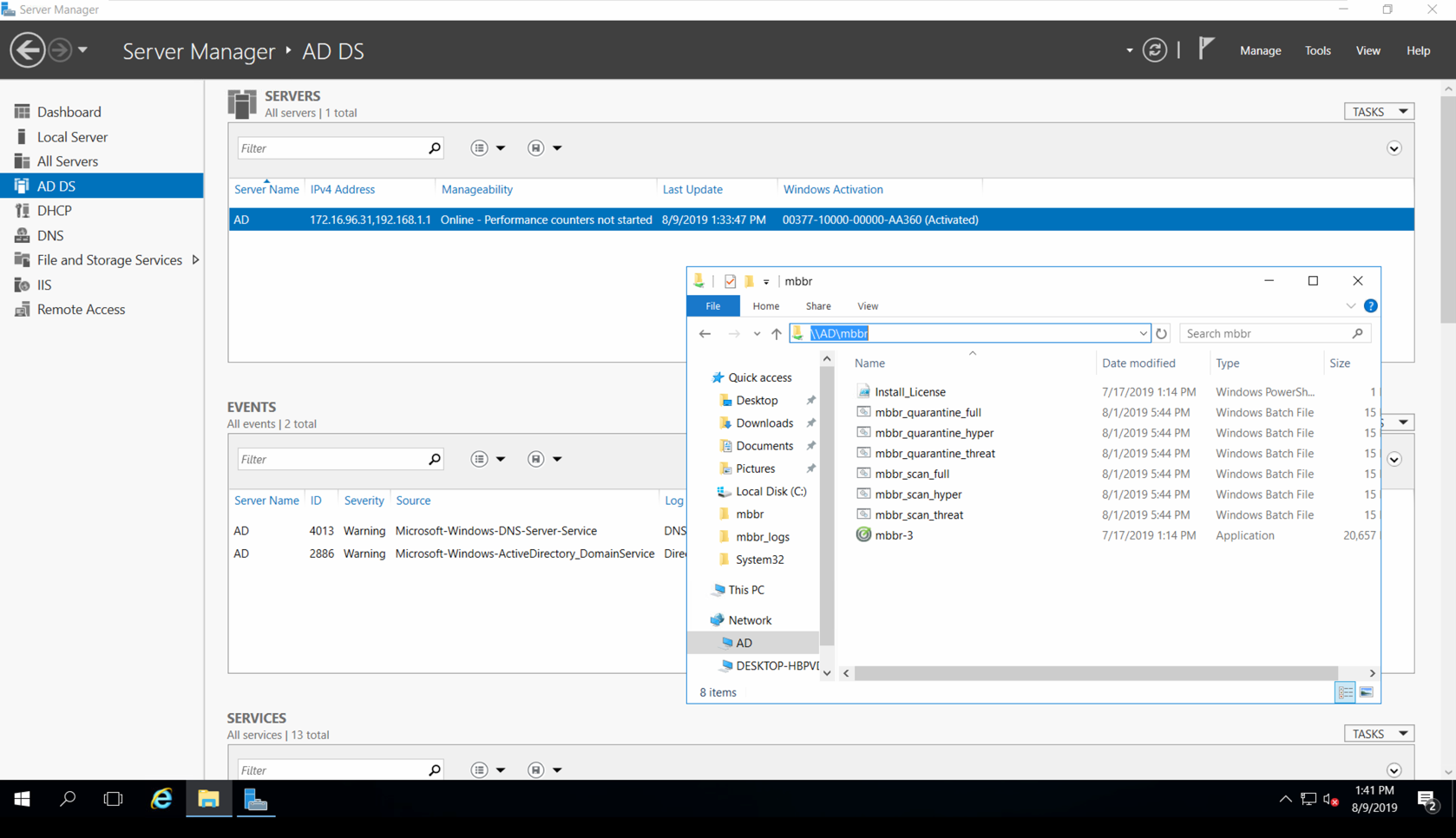Go up one folder level in Explorer
This screenshot has width=1456, height=838.
pyautogui.click(x=776, y=333)
